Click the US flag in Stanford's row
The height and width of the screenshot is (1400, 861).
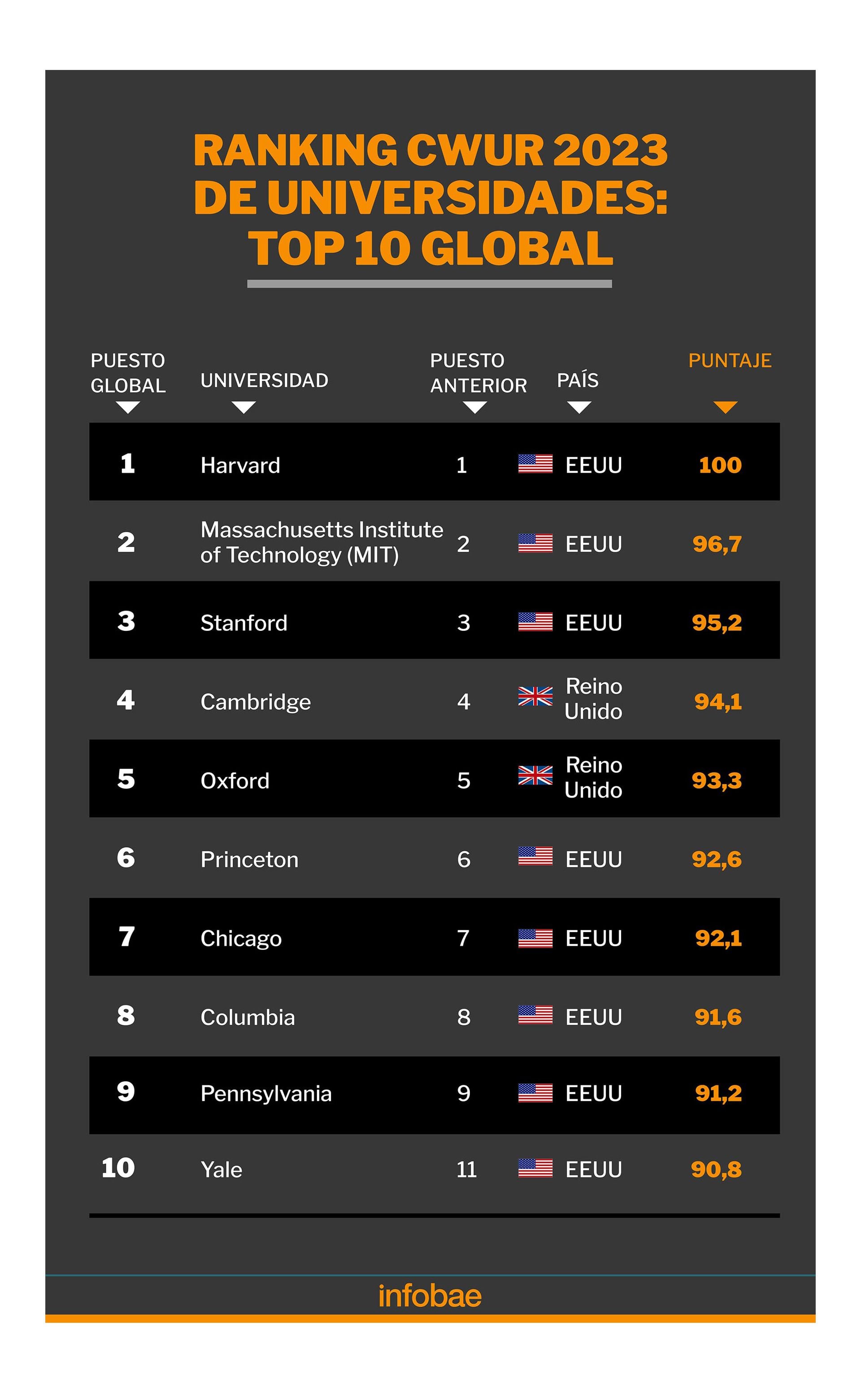click(535, 621)
